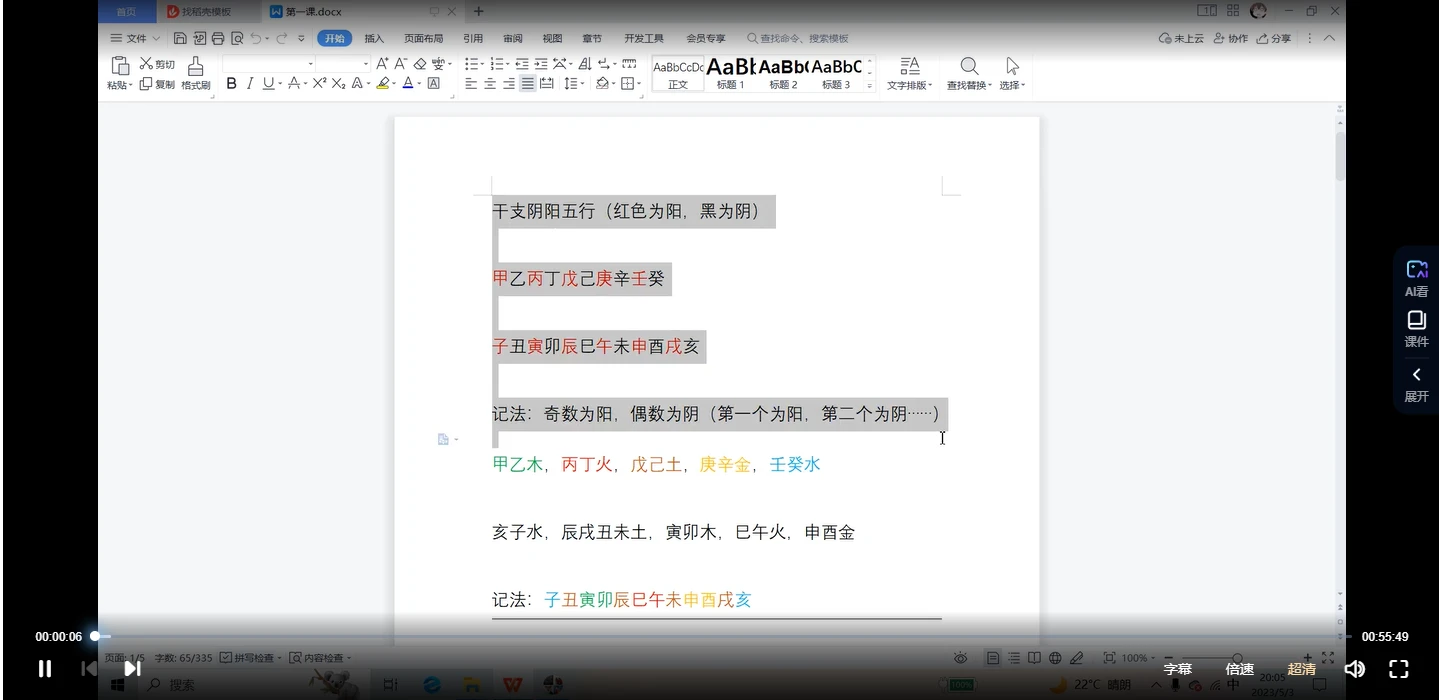Open the highlight color dropdown arrow
The height and width of the screenshot is (700, 1439).
(395, 85)
